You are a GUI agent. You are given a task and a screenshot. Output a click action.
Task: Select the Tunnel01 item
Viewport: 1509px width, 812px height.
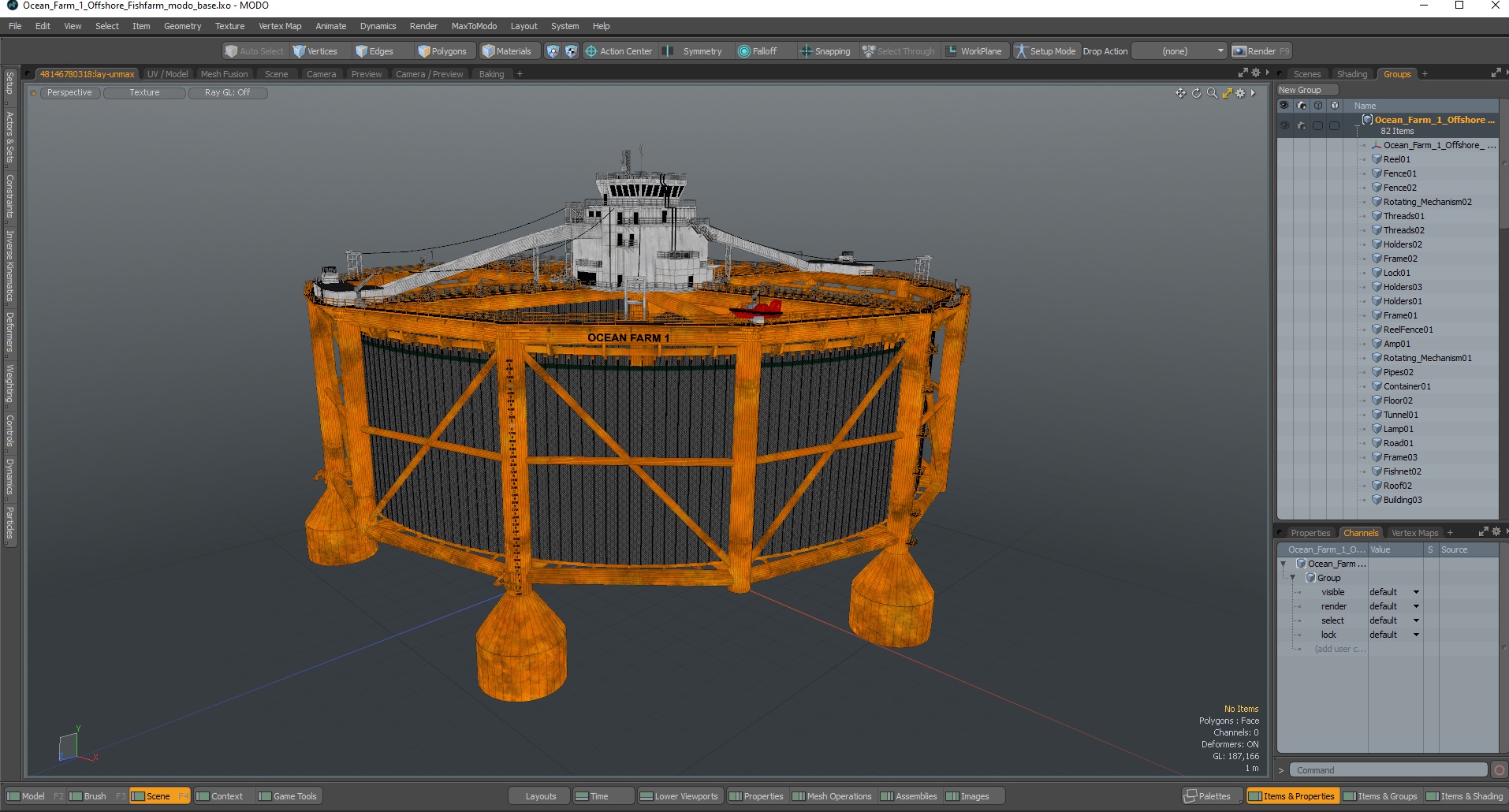[x=1400, y=415]
